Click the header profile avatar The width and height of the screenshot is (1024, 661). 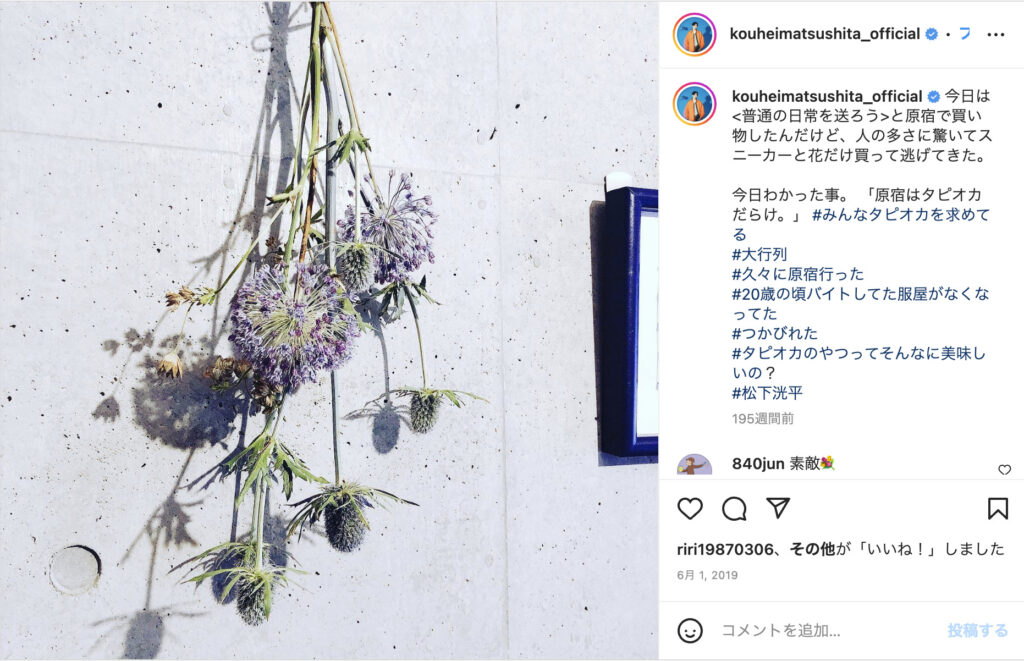694,35
